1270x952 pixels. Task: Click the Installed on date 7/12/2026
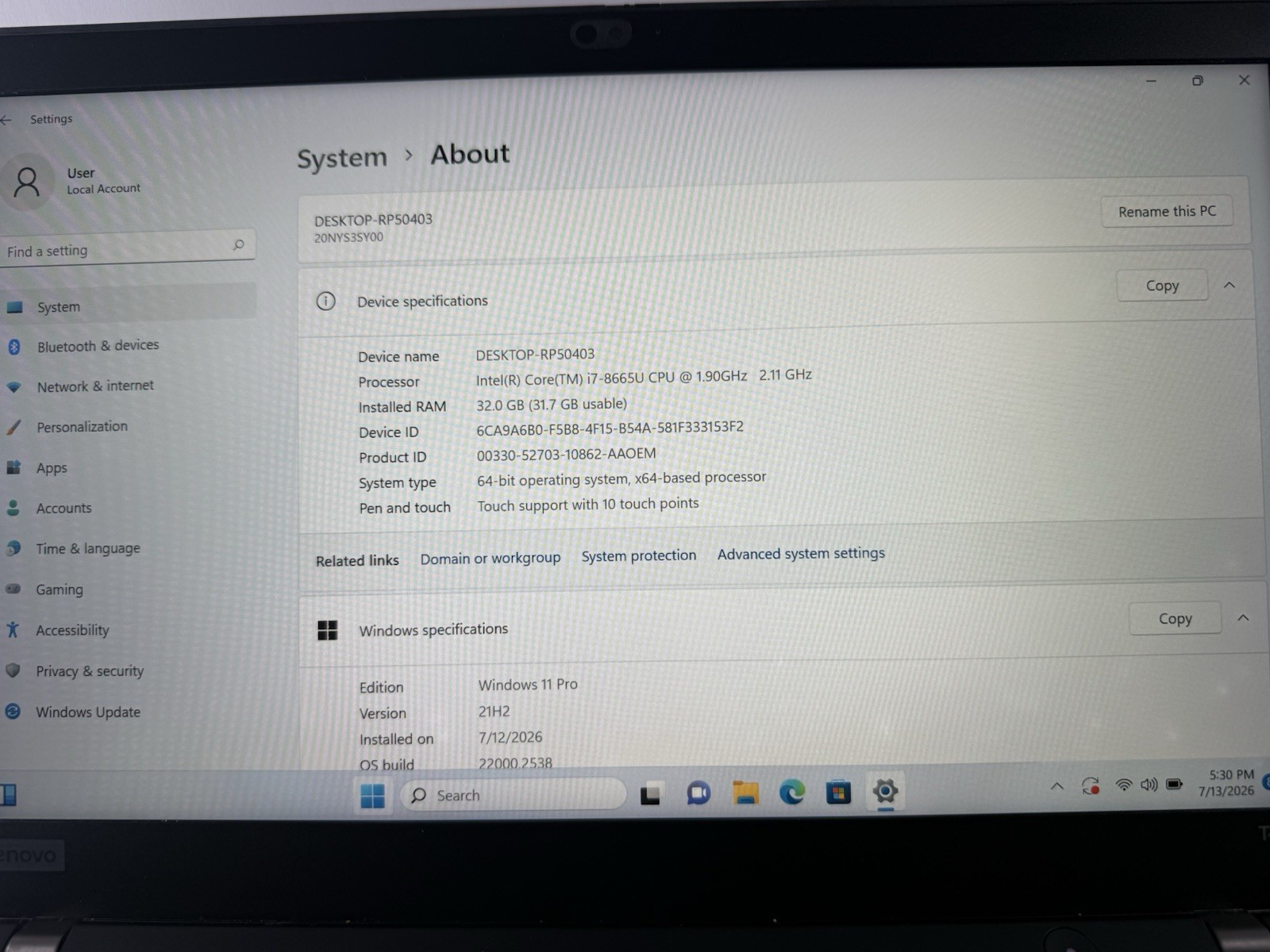click(x=510, y=737)
